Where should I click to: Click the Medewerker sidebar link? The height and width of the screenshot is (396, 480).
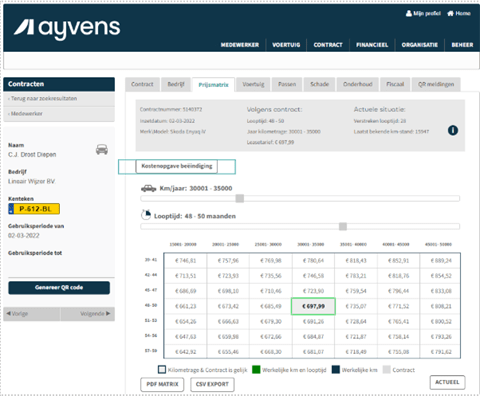(59, 114)
